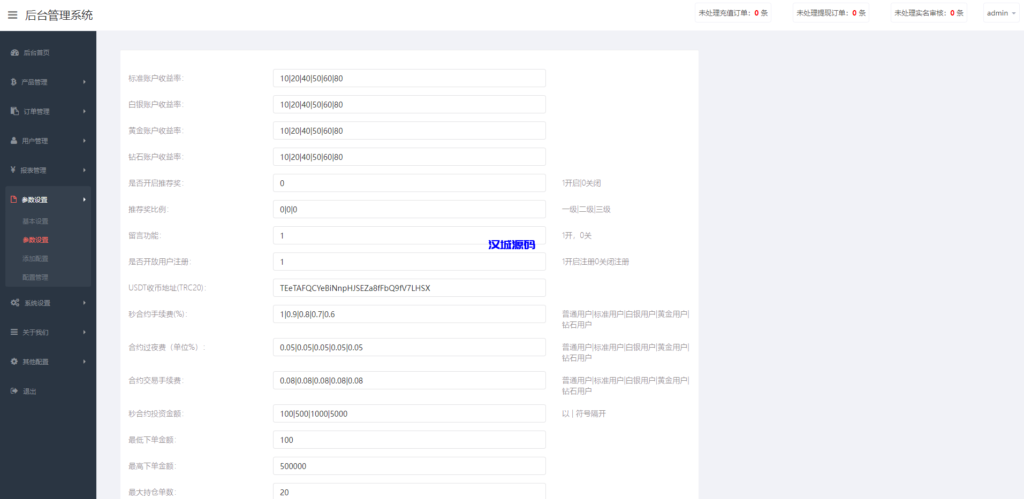
Task: Click the 标准账户收益率 label
Action: pyautogui.click(x=156, y=78)
